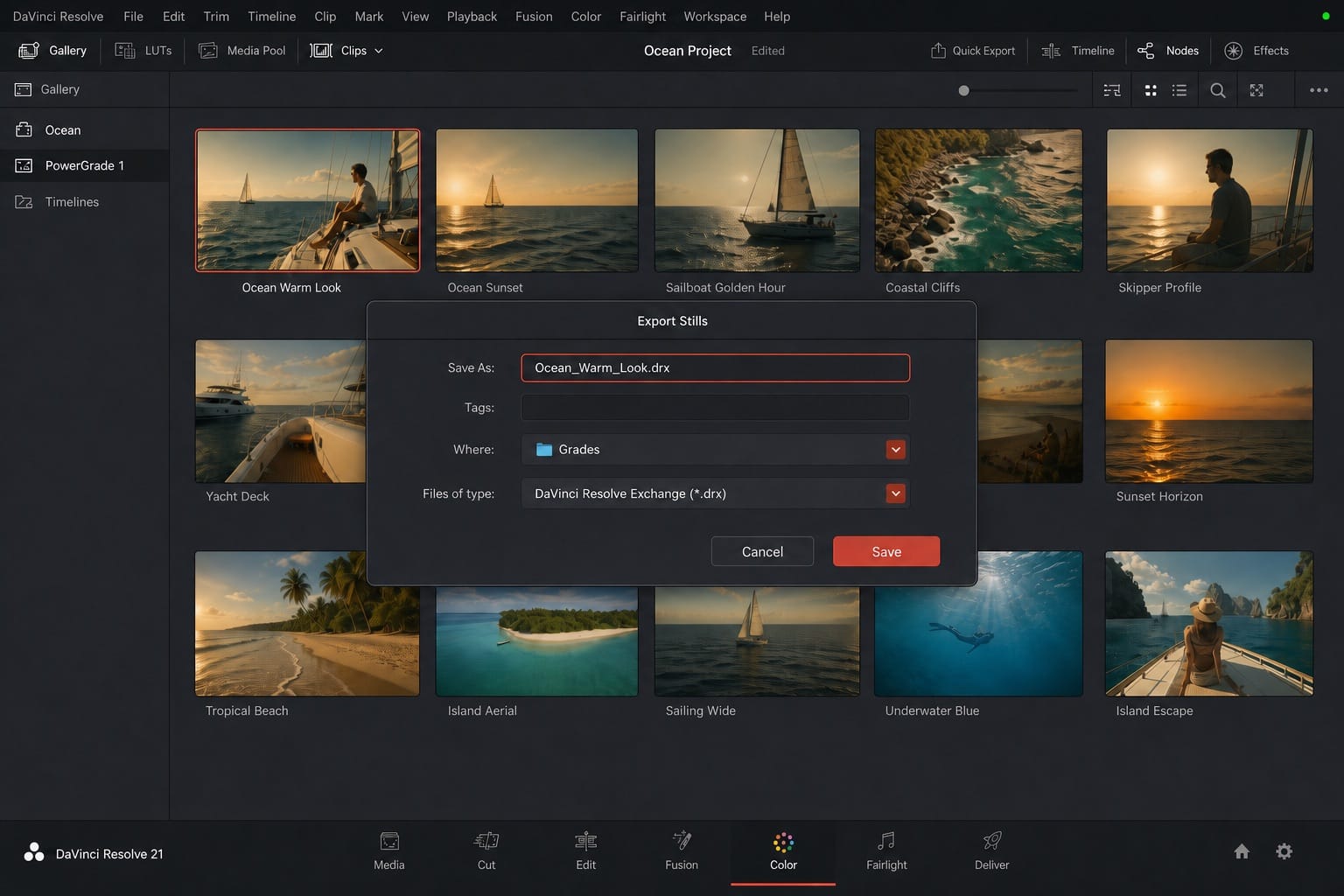The image size is (1344, 896).
Task: Open the DaVinci Resolve application menu
Action: (x=58, y=16)
